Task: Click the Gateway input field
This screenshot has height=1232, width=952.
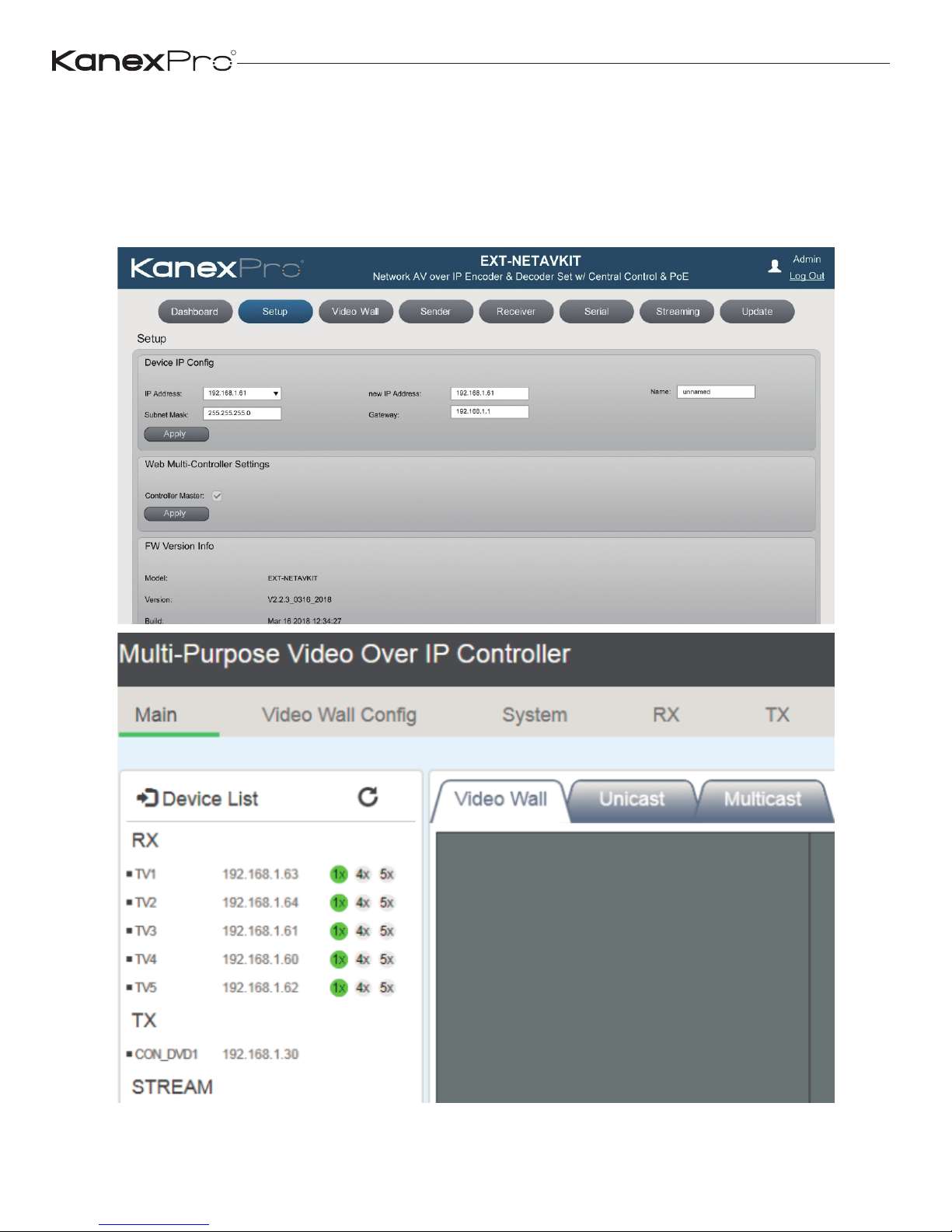Action: tap(490, 412)
